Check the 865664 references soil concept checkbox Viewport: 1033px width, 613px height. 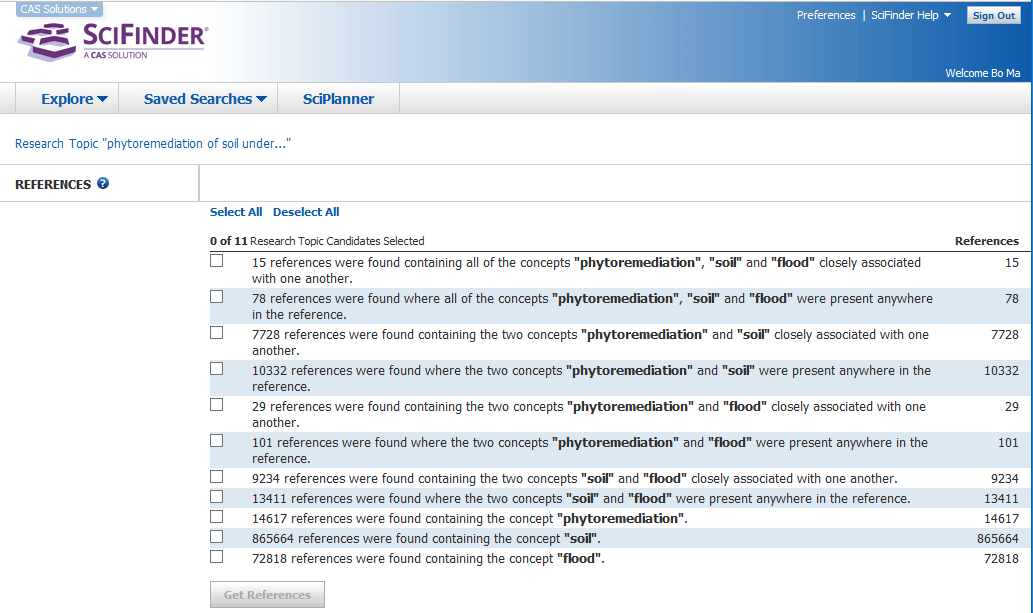(217, 537)
